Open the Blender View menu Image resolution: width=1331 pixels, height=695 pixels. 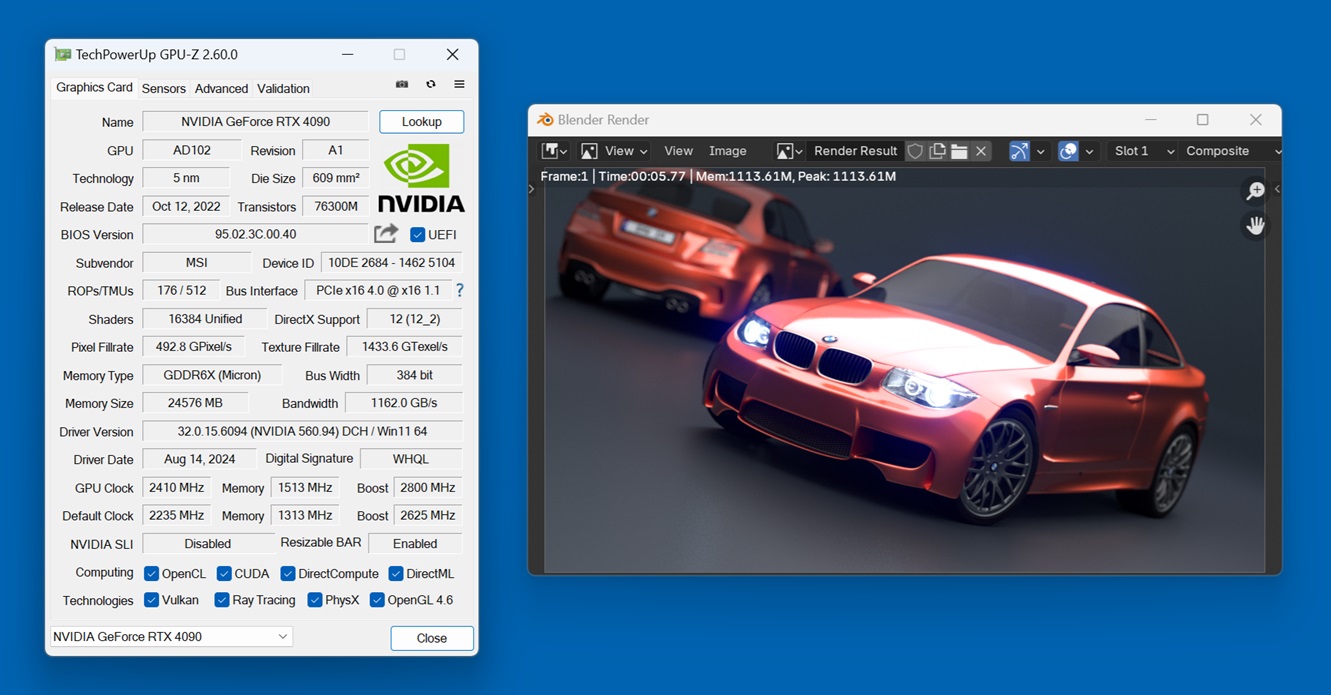678,151
